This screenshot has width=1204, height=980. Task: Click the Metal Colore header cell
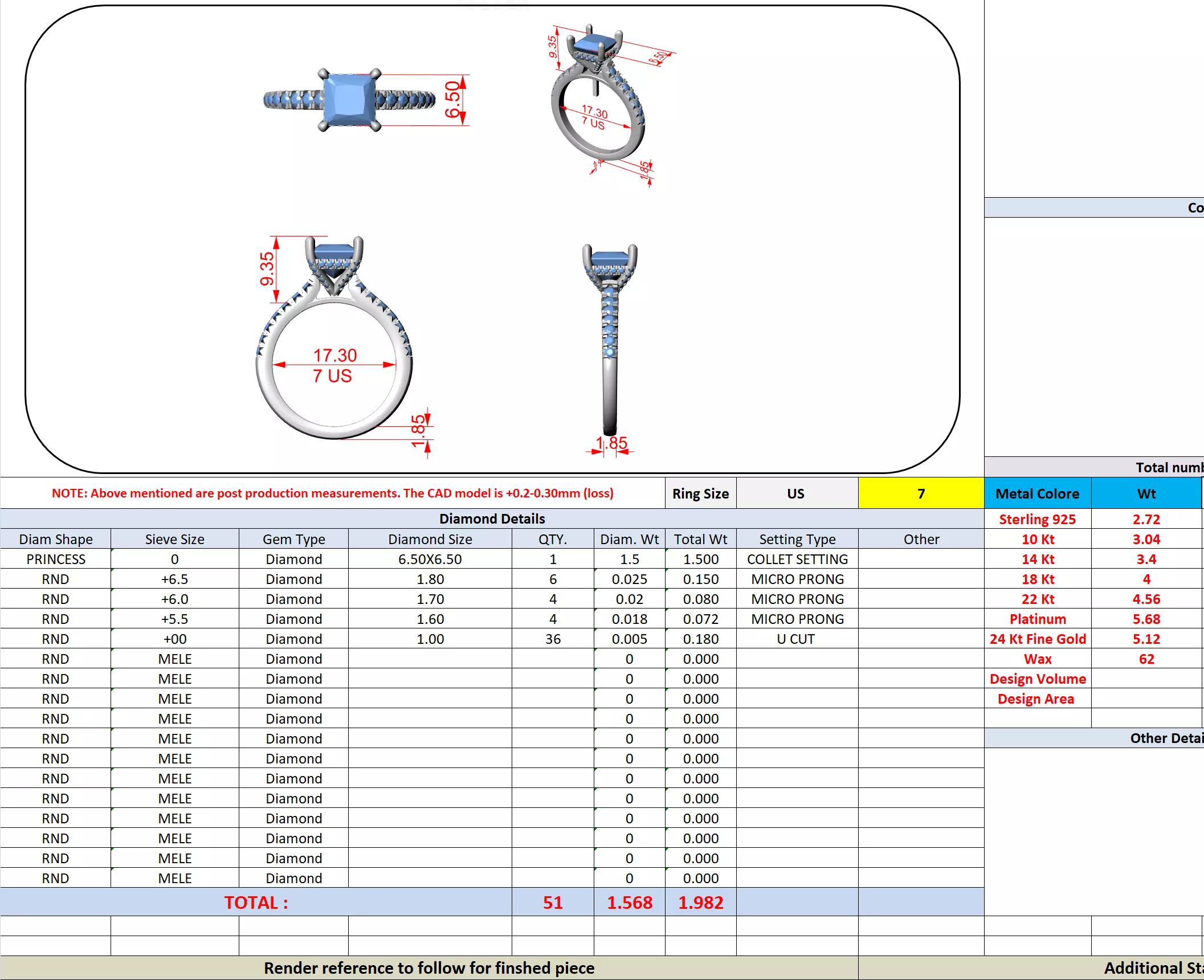(1037, 493)
